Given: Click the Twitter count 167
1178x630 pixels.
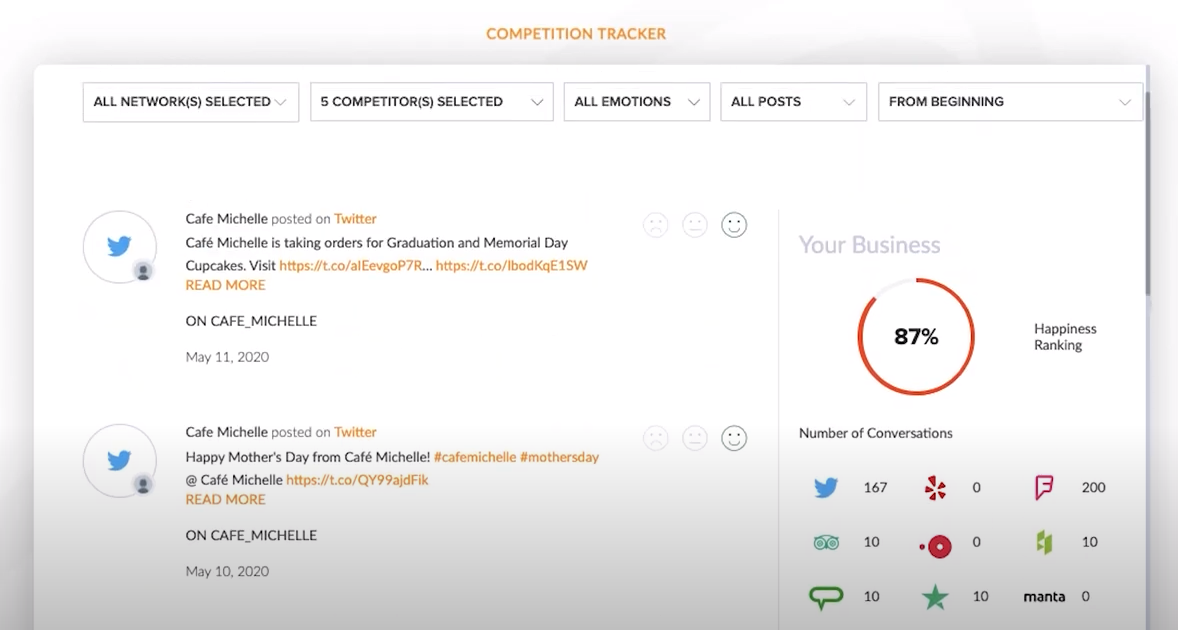Looking at the screenshot, I should pyautogui.click(x=875, y=487).
